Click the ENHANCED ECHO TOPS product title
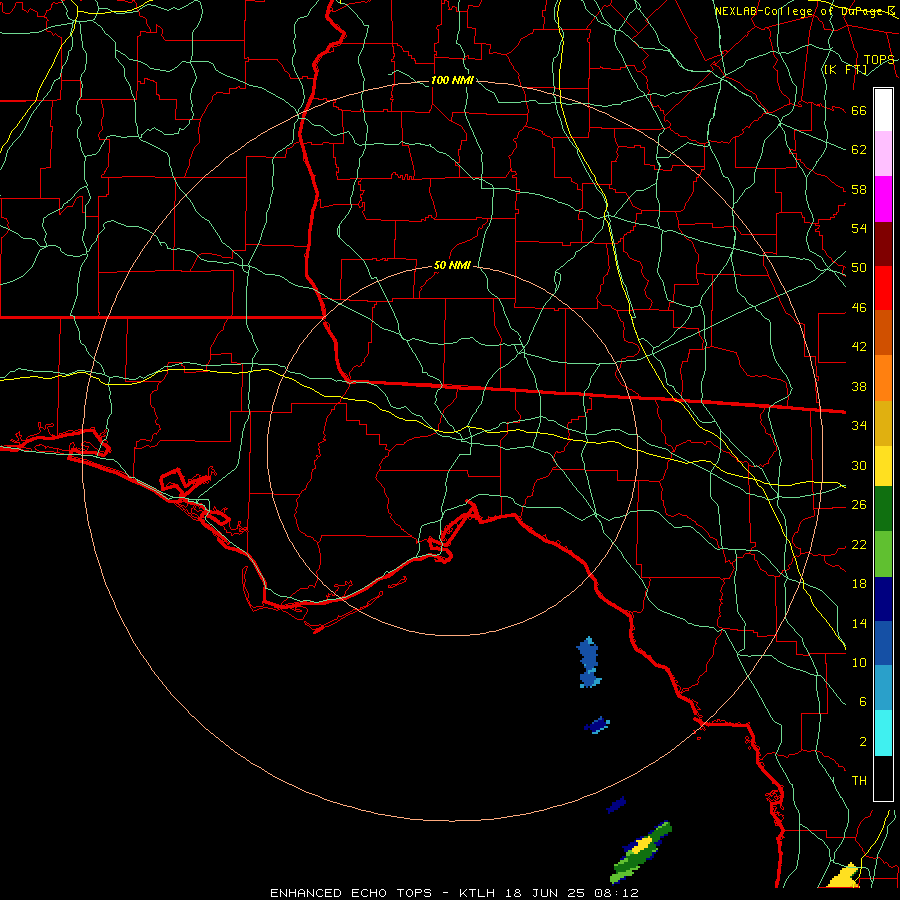Viewport: 900px width, 900px height. click(x=351, y=893)
